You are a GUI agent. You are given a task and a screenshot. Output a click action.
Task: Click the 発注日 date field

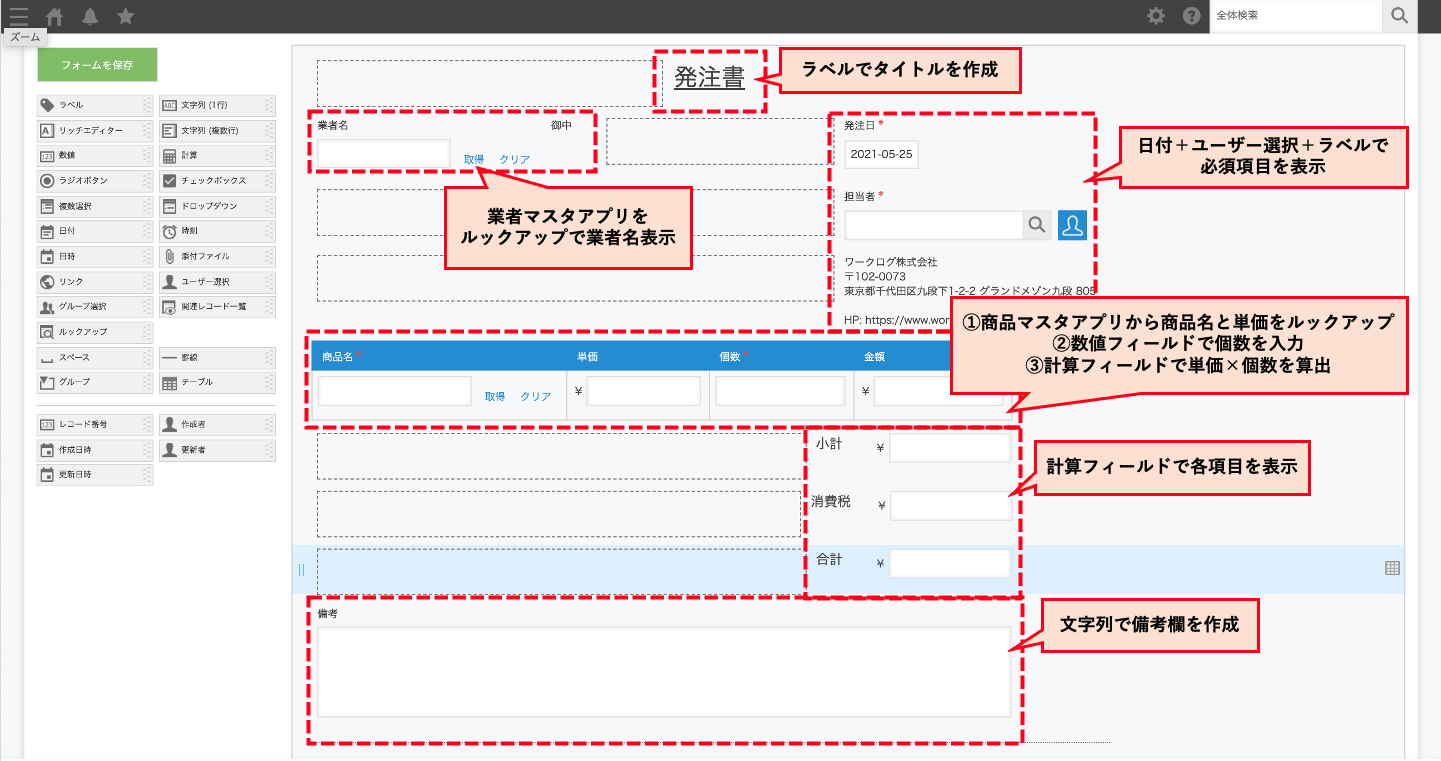click(881, 155)
